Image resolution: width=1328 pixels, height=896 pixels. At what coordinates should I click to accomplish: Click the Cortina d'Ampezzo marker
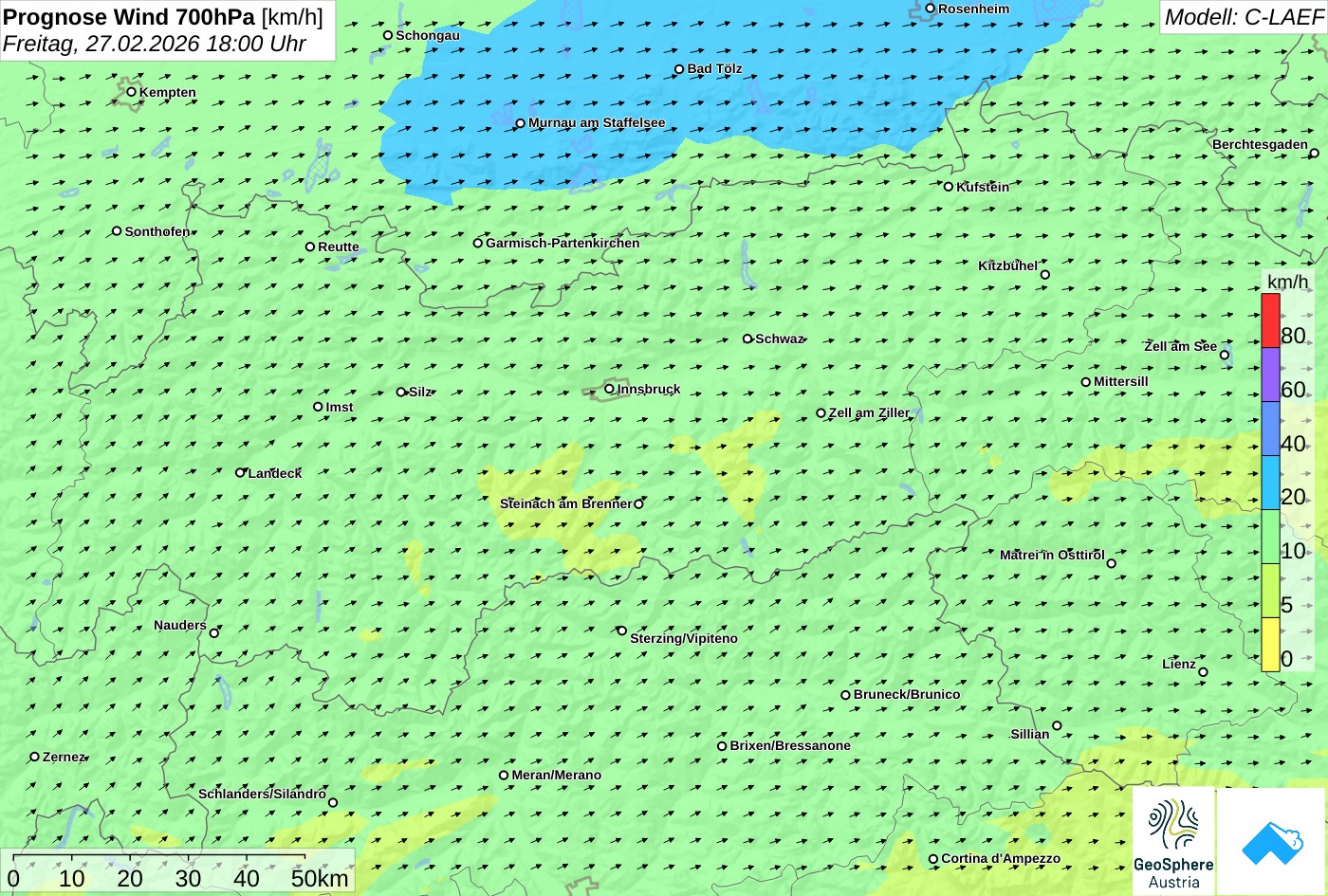(x=933, y=859)
